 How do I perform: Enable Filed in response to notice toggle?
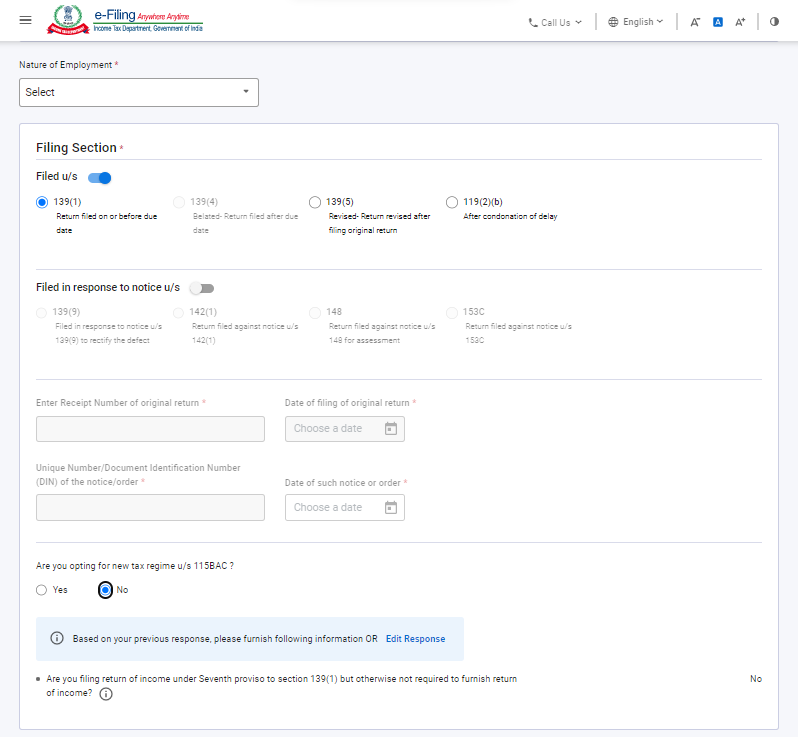(x=202, y=288)
